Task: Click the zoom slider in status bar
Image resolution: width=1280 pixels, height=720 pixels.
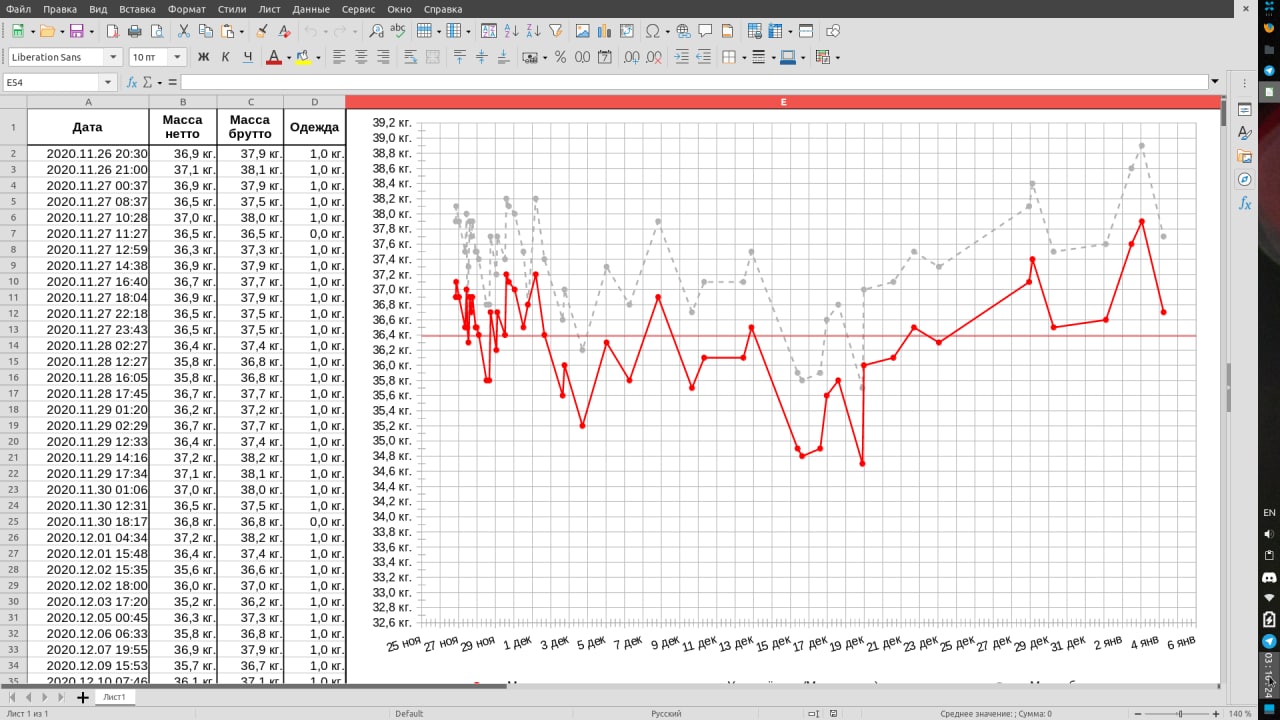Action: [1180, 714]
